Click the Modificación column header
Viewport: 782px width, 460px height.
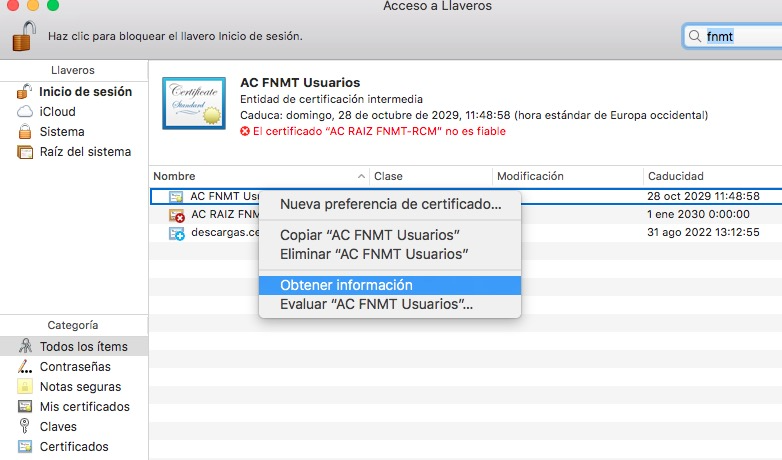tap(568, 176)
